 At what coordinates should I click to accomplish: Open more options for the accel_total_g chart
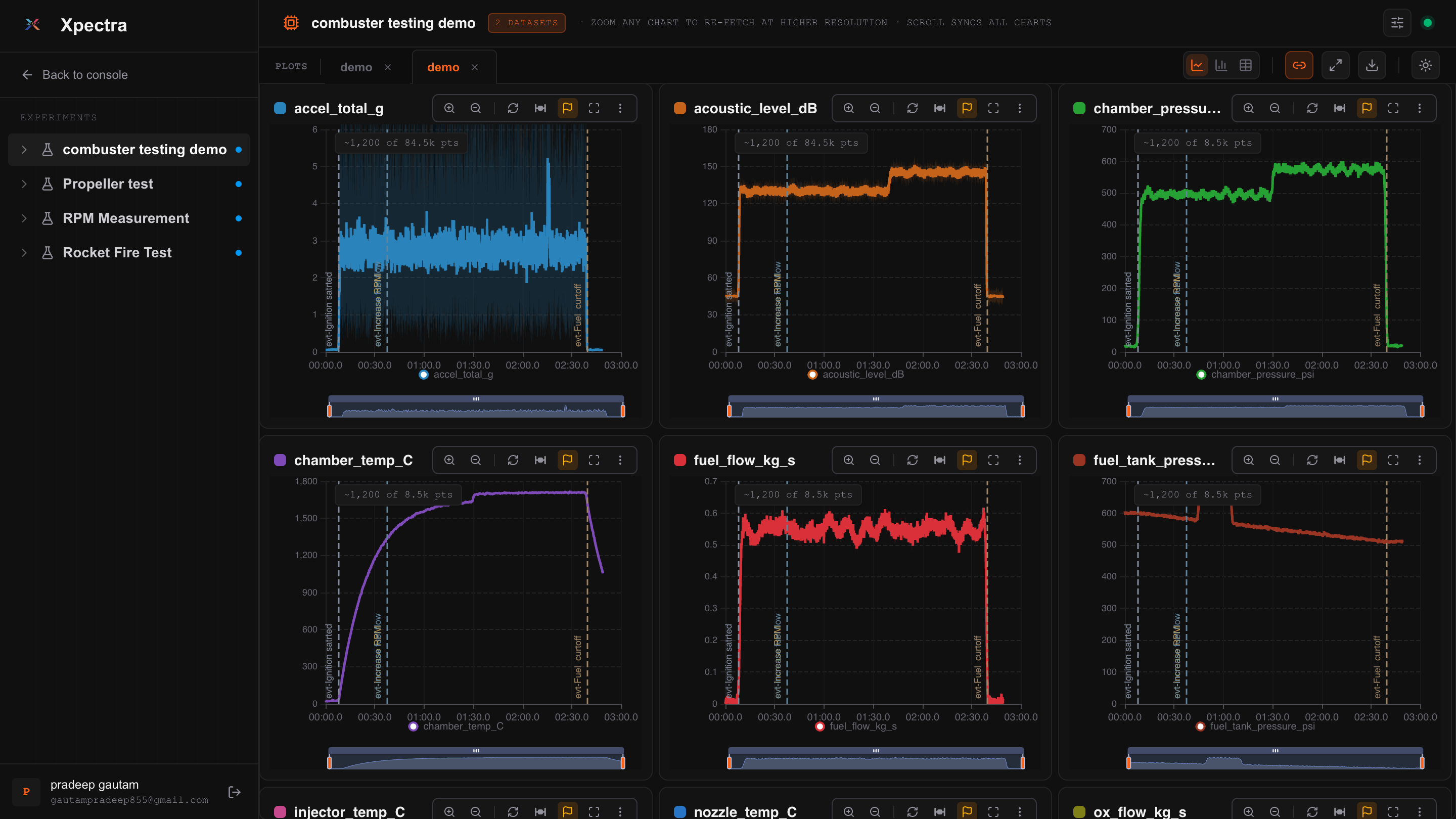[620, 108]
